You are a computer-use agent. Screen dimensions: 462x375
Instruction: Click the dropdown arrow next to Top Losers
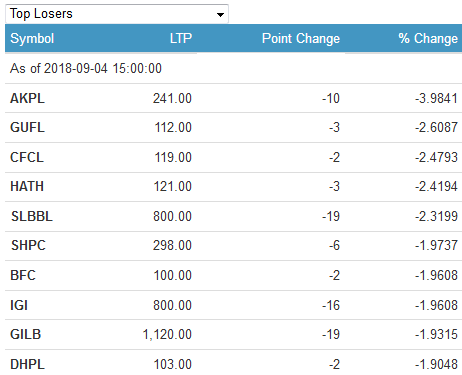(220, 15)
